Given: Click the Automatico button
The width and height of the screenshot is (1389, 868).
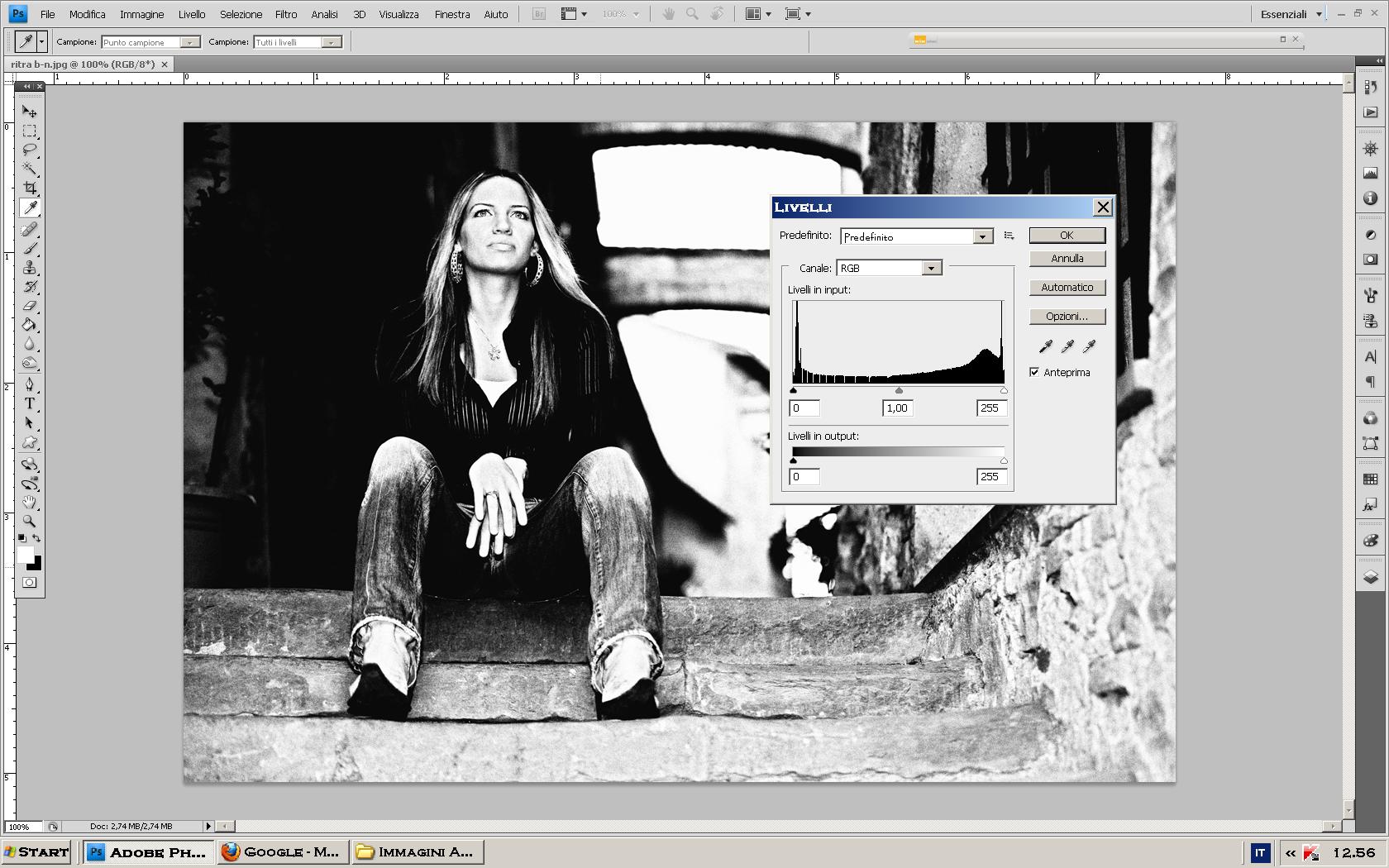Looking at the screenshot, I should 1067,288.
